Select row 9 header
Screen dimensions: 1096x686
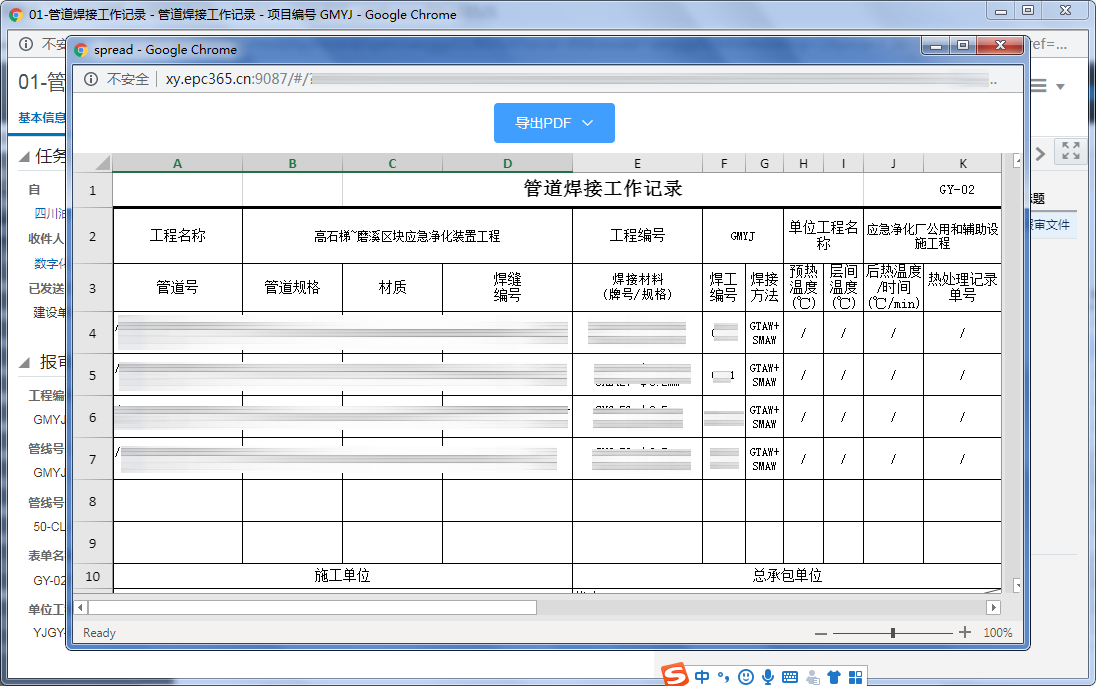92,543
